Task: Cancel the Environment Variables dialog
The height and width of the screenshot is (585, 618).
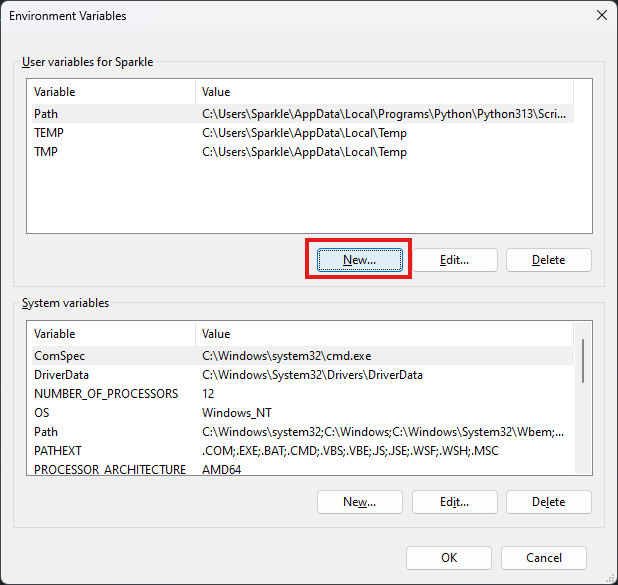Action: pyautogui.click(x=543, y=557)
